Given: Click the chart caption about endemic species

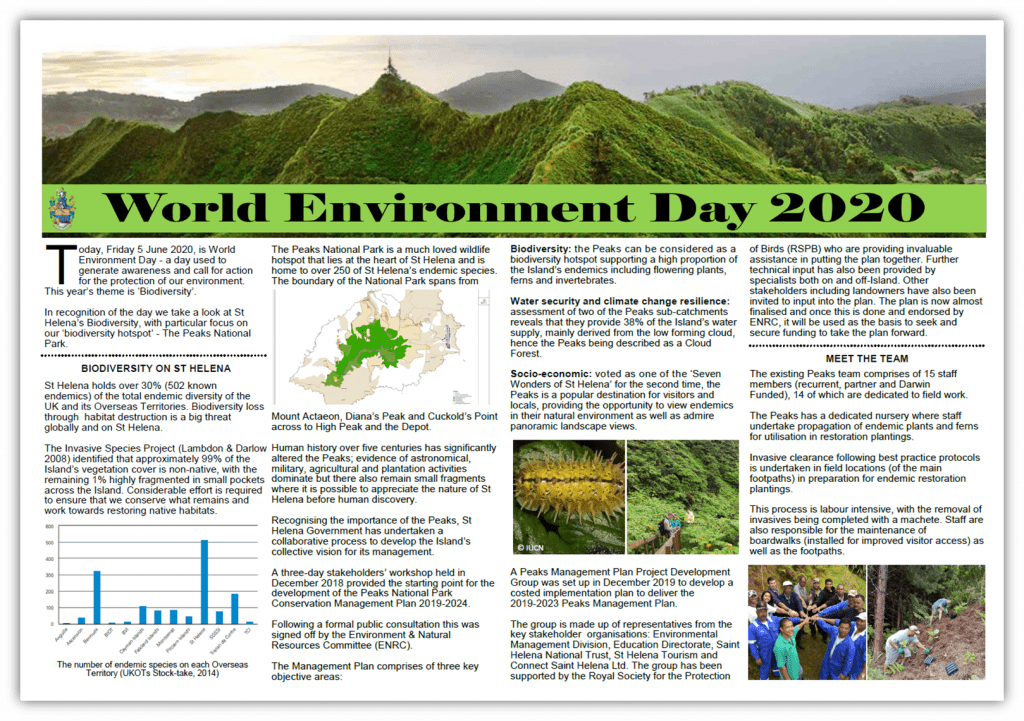Looking at the screenshot, I should click(152, 669).
